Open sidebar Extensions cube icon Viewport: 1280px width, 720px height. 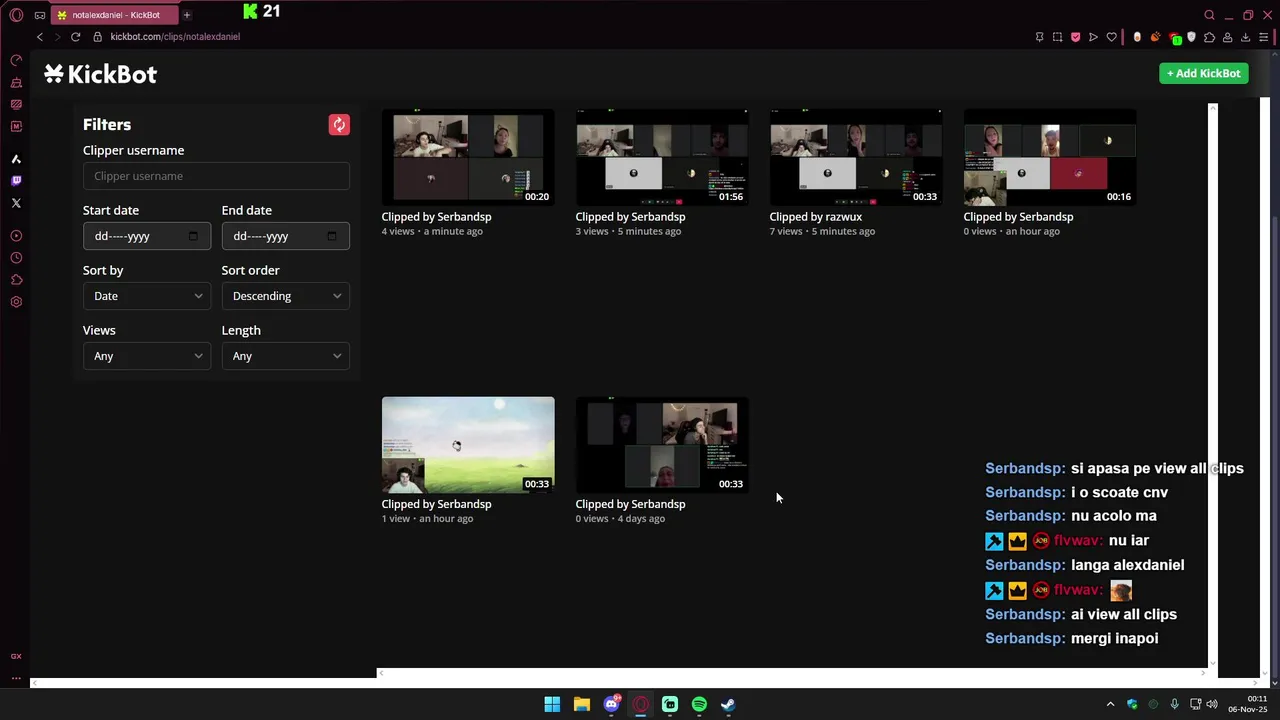pos(16,280)
